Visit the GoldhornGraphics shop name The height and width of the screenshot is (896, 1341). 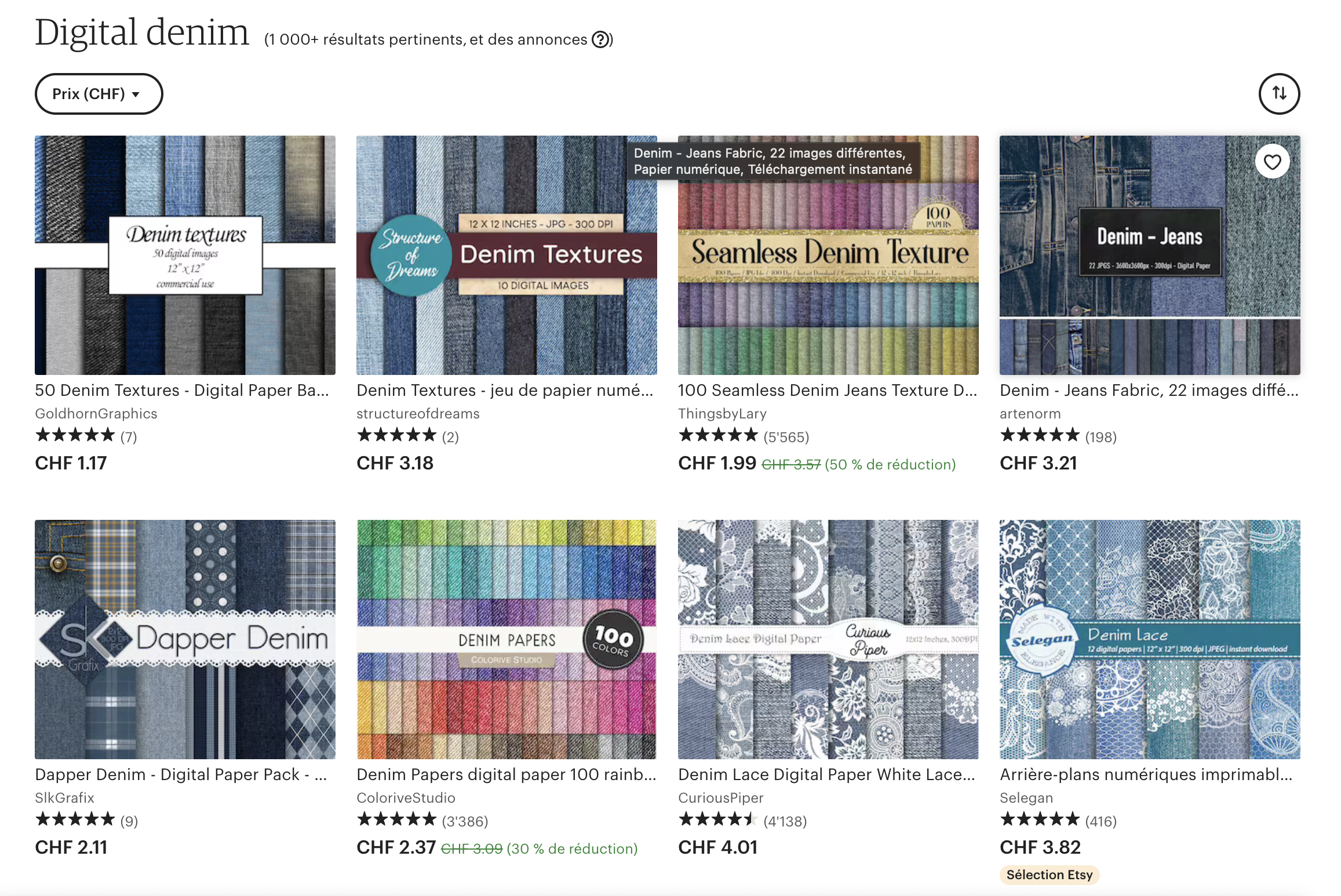pos(96,413)
